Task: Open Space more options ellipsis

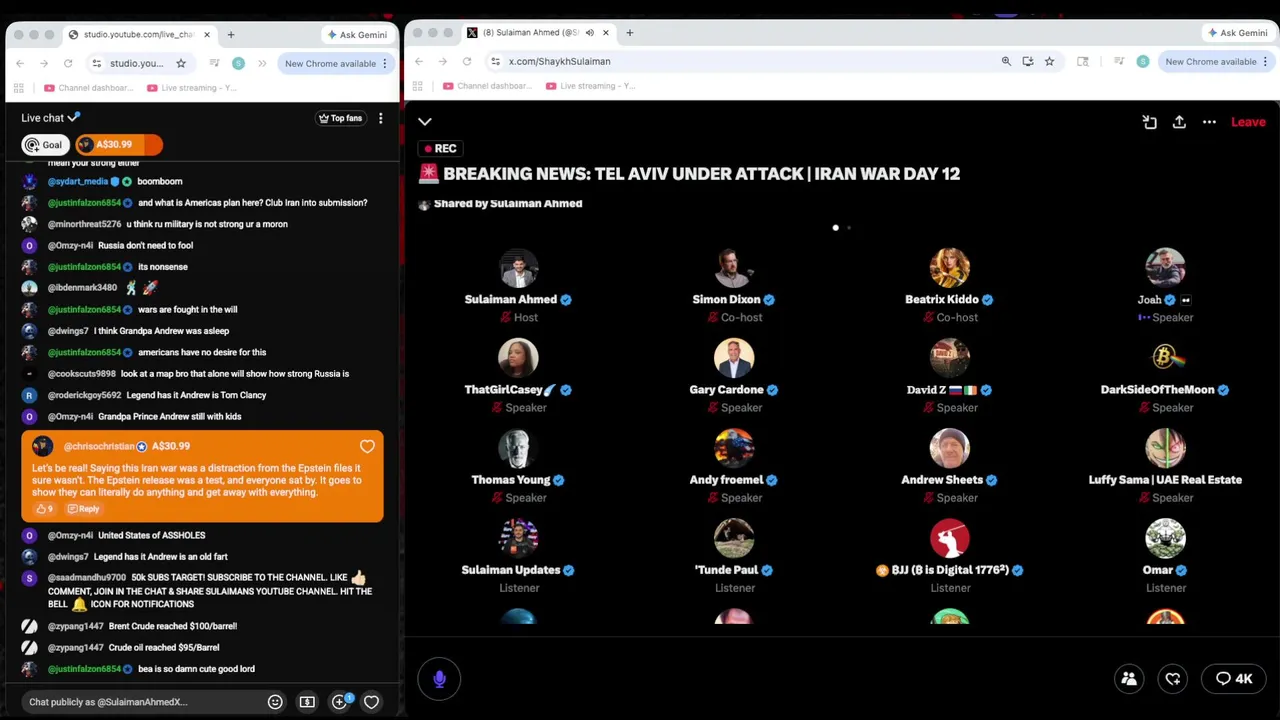Action: point(1209,122)
